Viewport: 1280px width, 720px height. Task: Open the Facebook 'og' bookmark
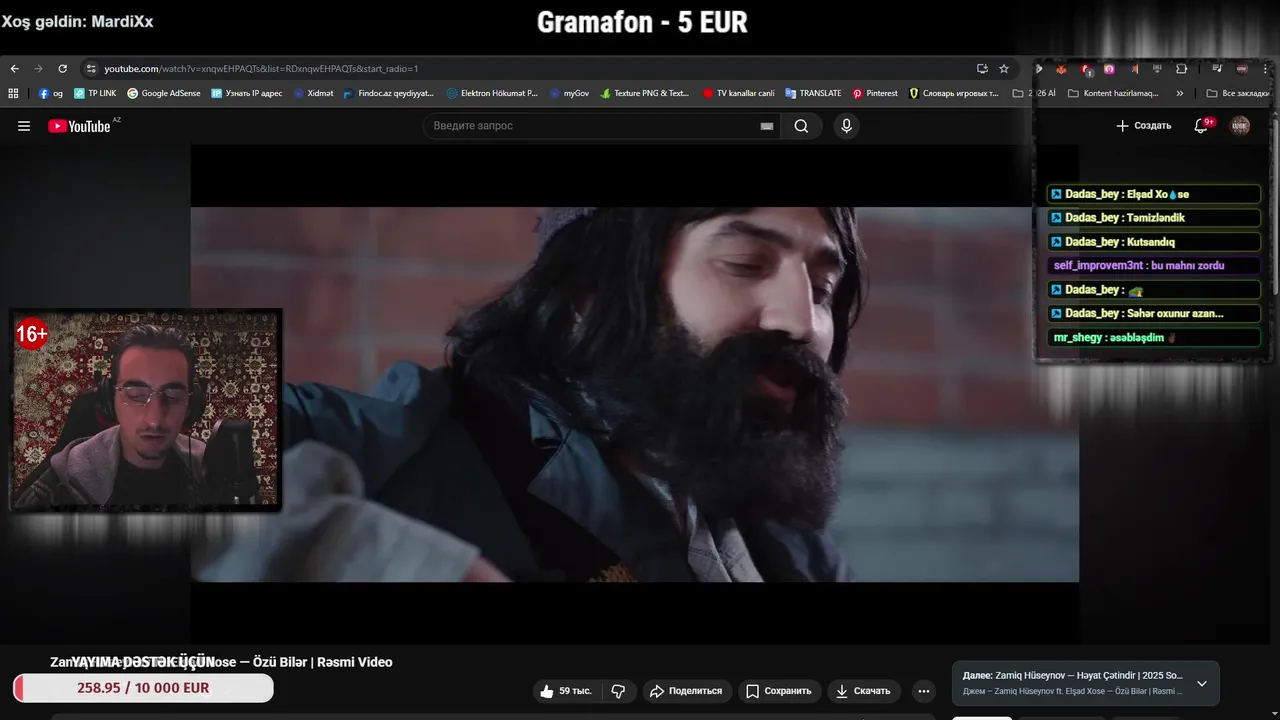(x=50, y=93)
